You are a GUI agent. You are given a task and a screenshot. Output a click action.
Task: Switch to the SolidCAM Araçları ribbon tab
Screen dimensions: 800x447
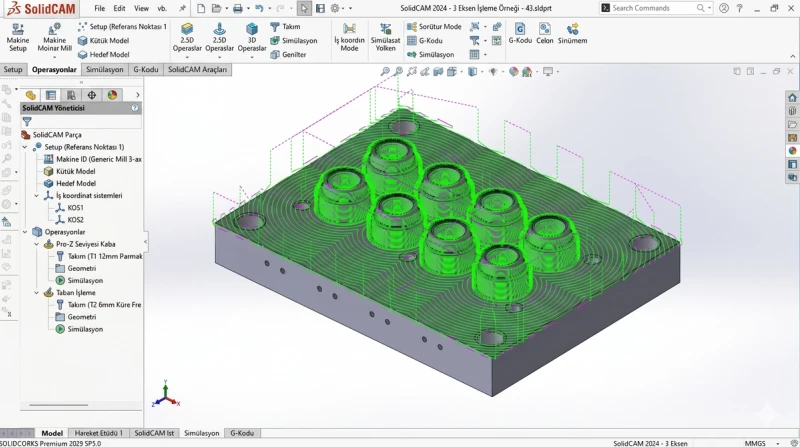pyautogui.click(x=197, y=69)
